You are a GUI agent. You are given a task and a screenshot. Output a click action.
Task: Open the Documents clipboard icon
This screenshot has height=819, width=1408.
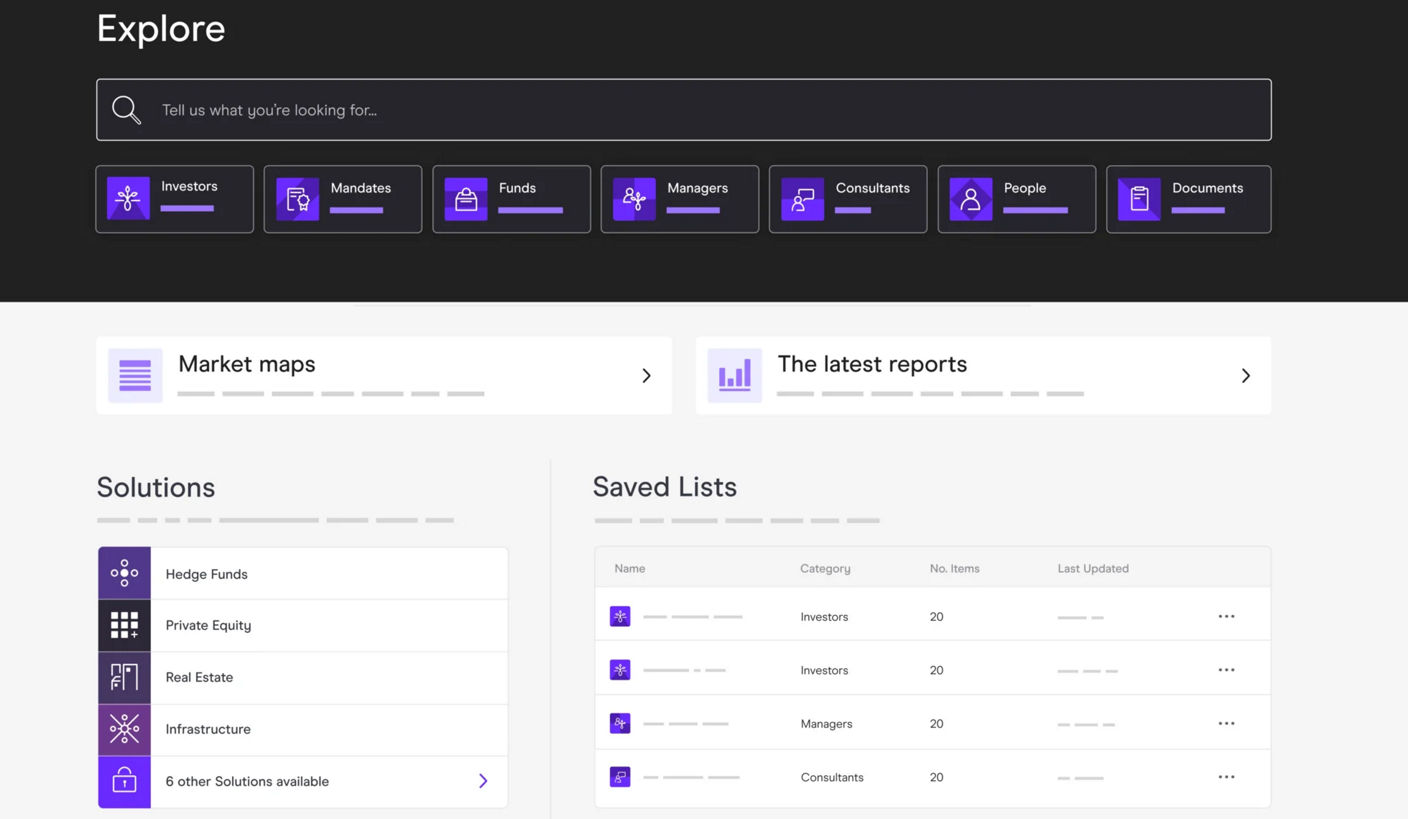pos(1139,199)
